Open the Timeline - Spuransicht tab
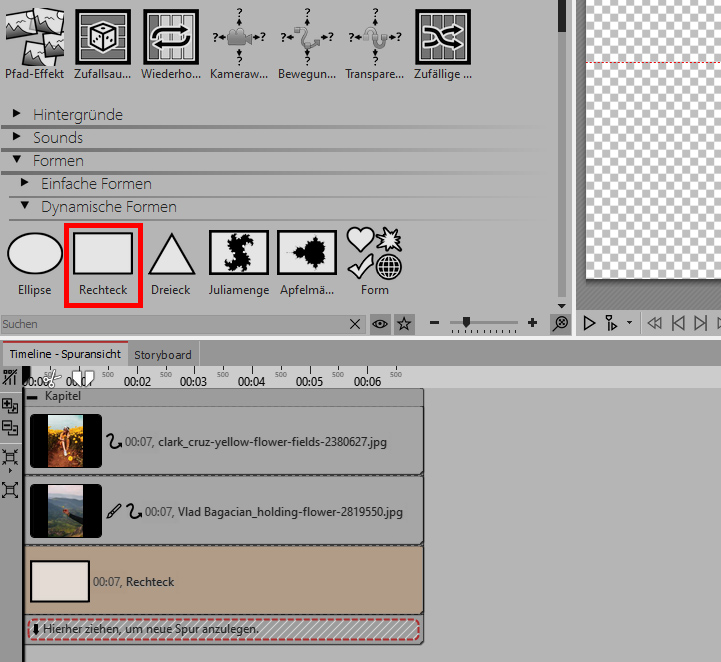The width and height of the screenshot is (721, 662). (65, 355)
